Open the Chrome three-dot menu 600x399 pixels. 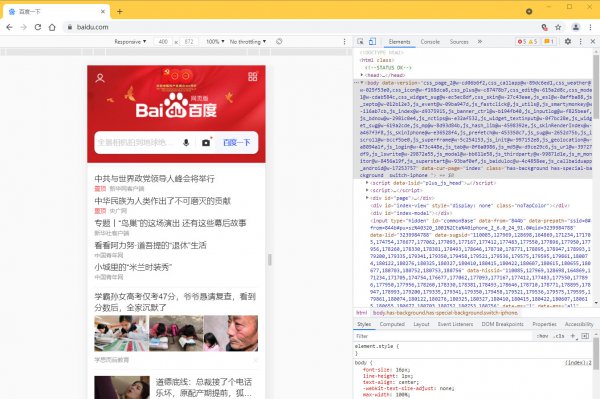[x=590, y=27]
